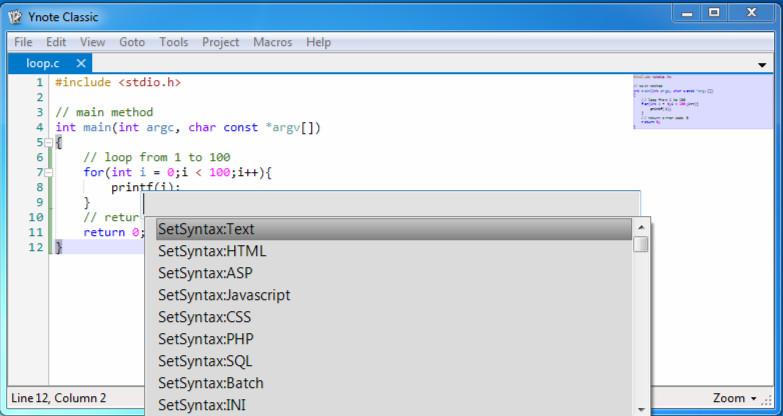
Task: Click Line 12, Column 2 status indicator
Action: [59, 399]
